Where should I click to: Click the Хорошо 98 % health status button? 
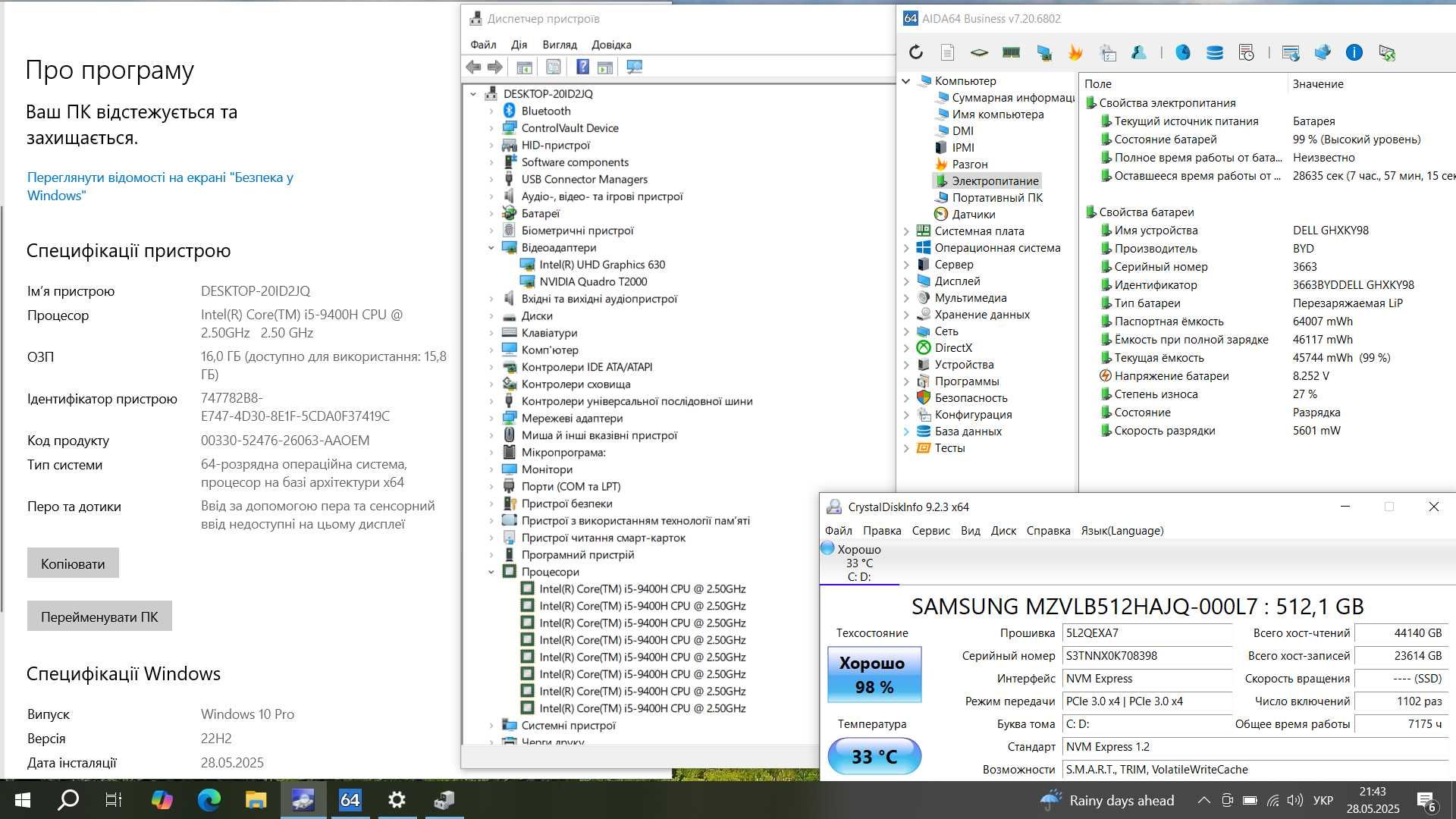(874, 674)
